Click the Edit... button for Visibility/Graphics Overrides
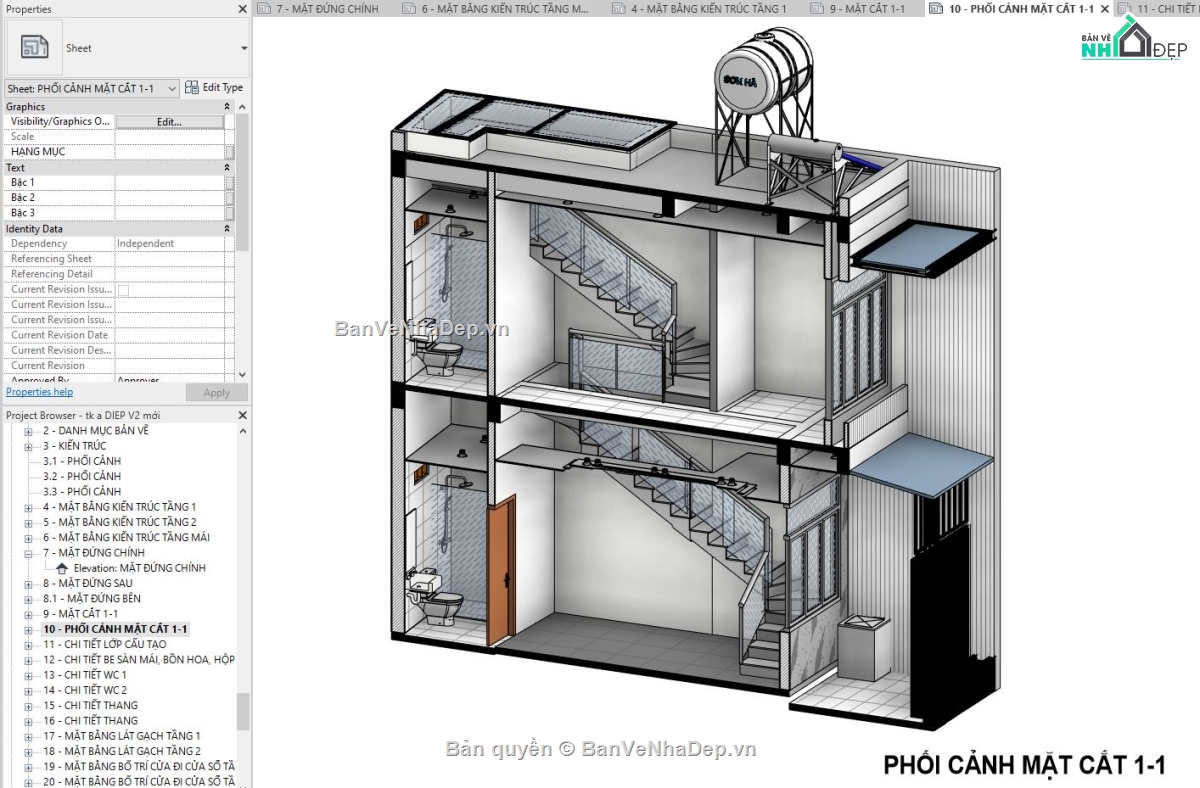The height and width of the screenshot is (788, 1200). coord(170,121)
